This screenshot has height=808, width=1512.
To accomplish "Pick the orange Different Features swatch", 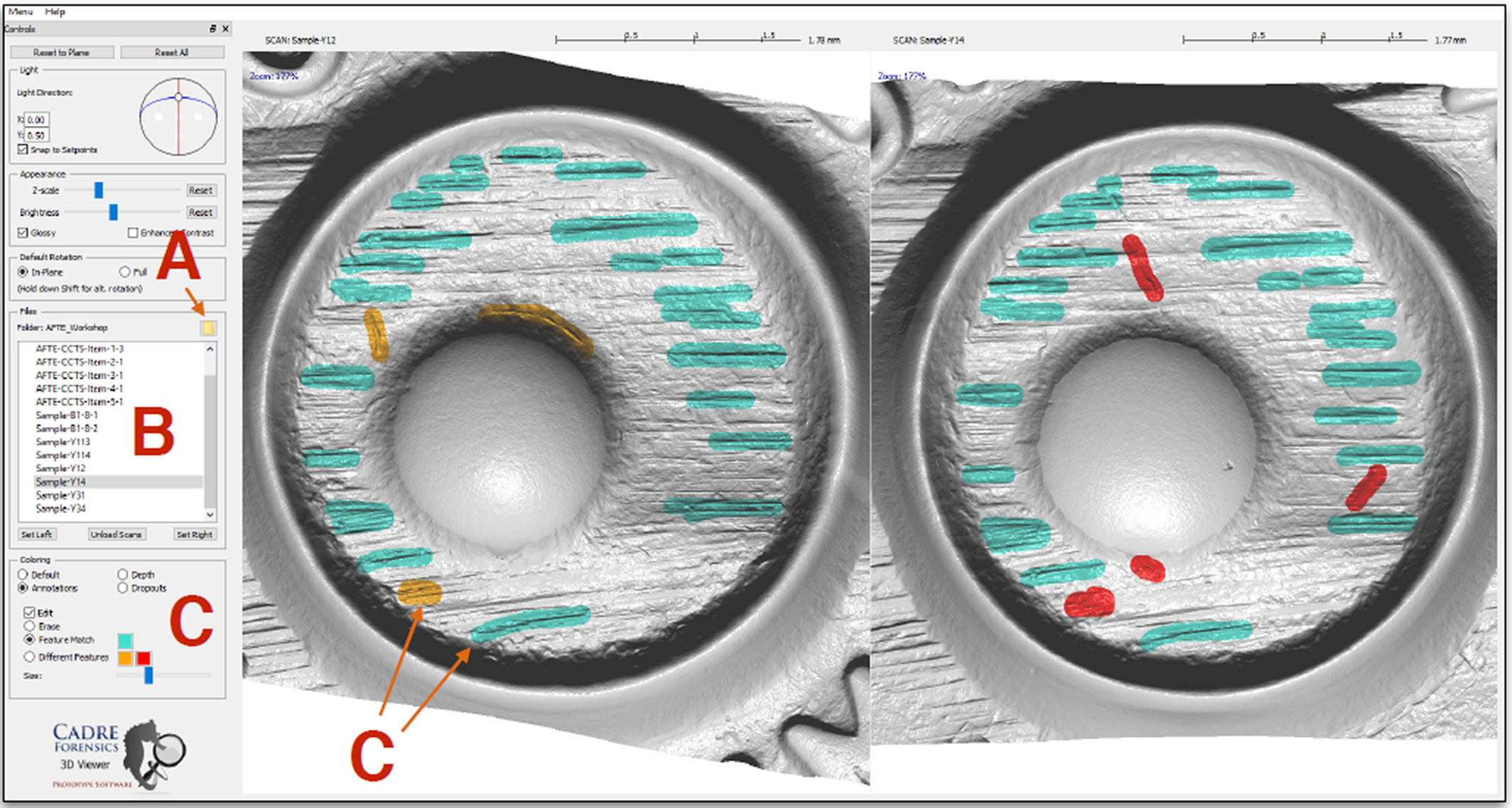I will pos(125,658).
